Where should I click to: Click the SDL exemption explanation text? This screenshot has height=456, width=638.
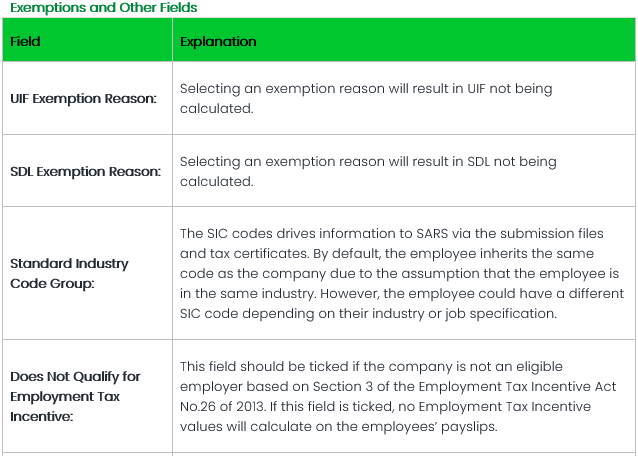(x=368, y=171)
